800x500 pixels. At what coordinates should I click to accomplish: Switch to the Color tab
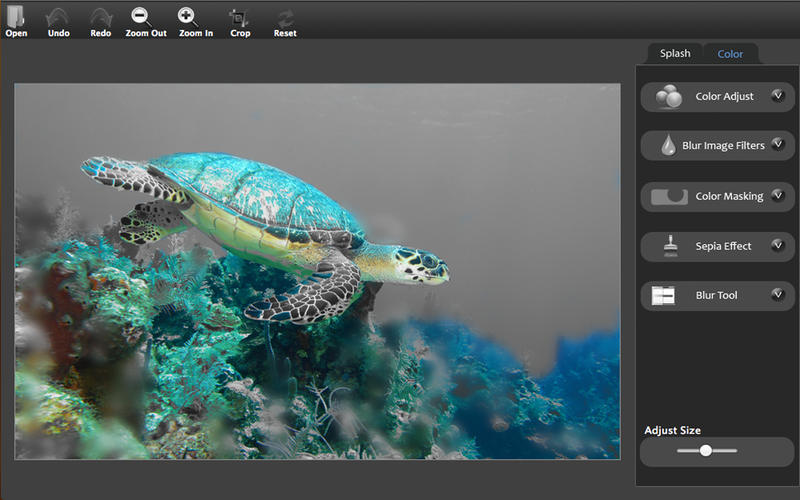[730, 54]
